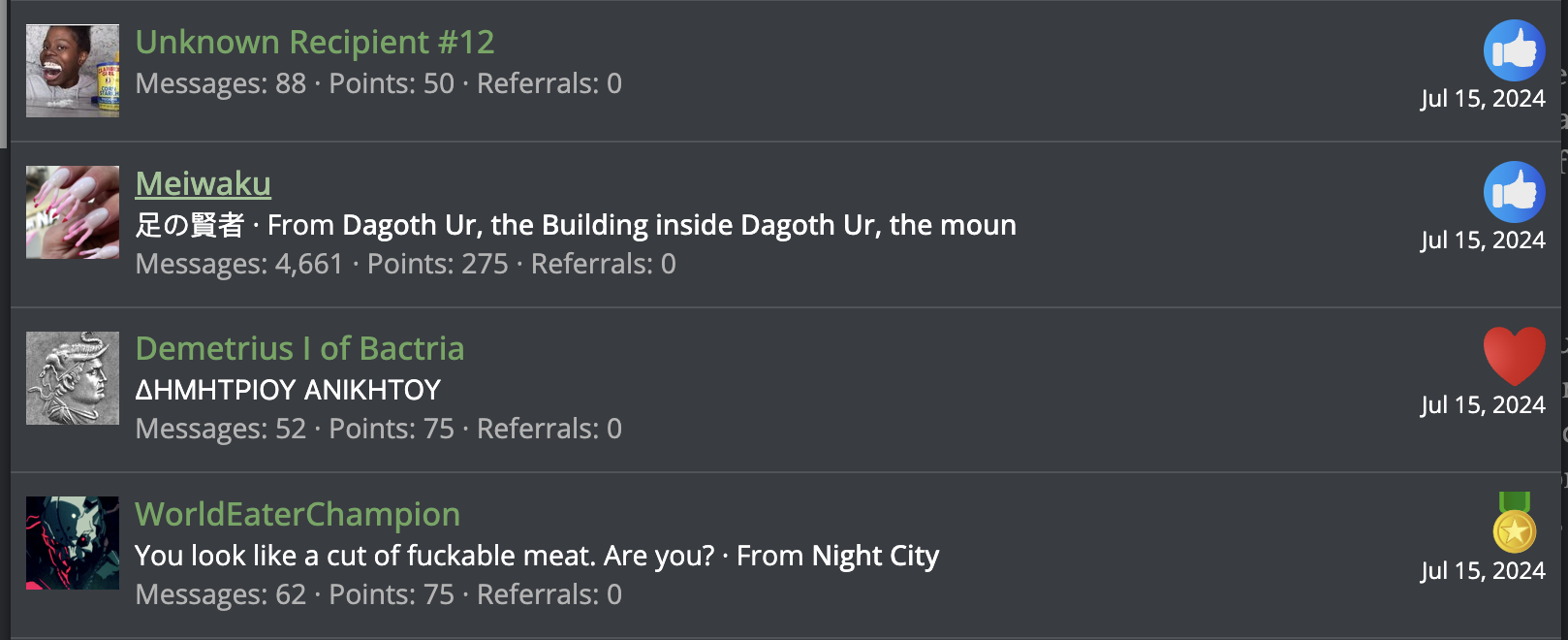Click the red heart reaction for Demetrius
This screenshot has width=1568, height=640.
tap(1514, 356)
